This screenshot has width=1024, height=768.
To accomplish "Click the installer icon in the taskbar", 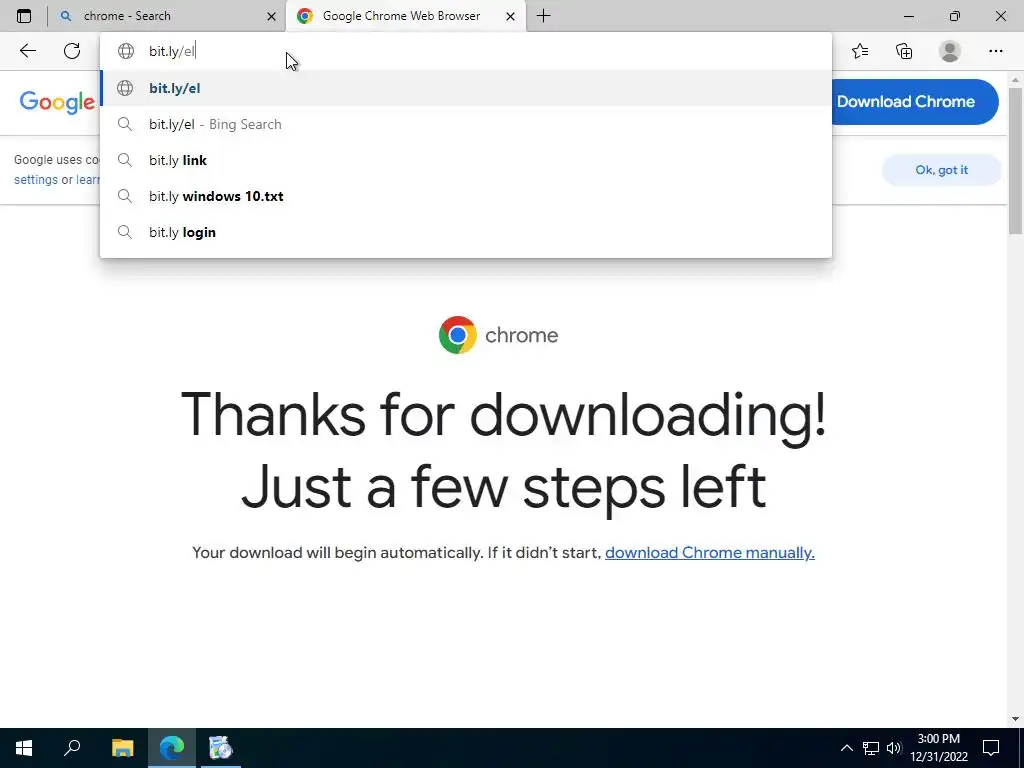I will pyautogui.click(x=221, y=748).
